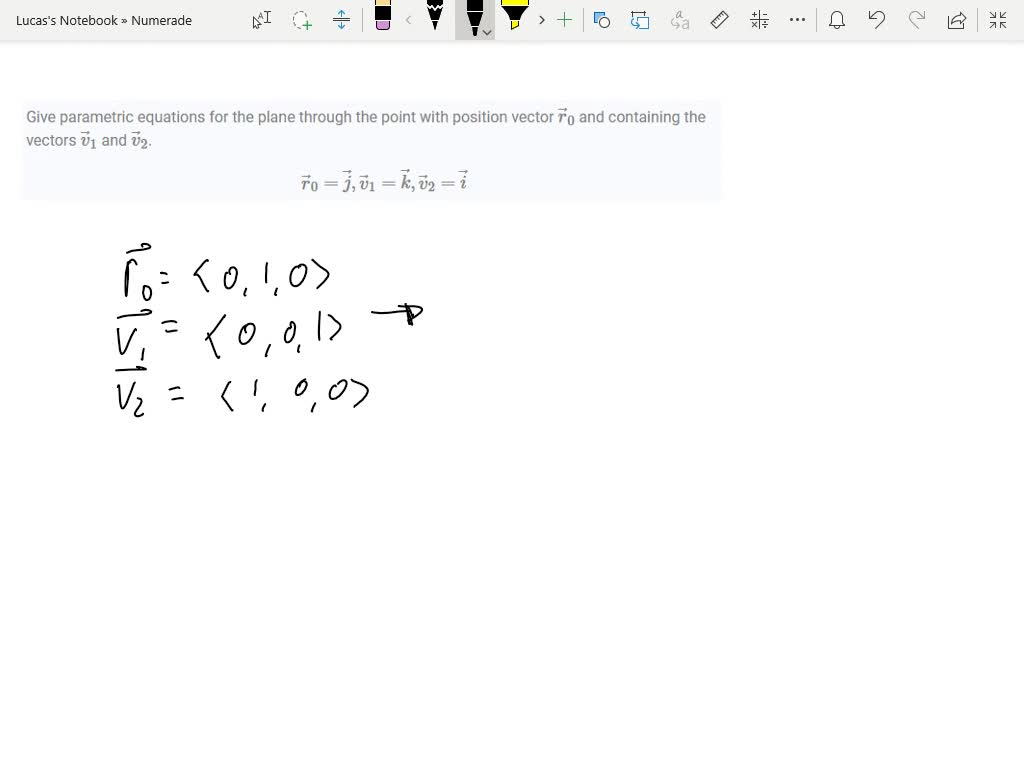Redo the last action
Viewport: 1024px width, 768px height.
[917, 20]
